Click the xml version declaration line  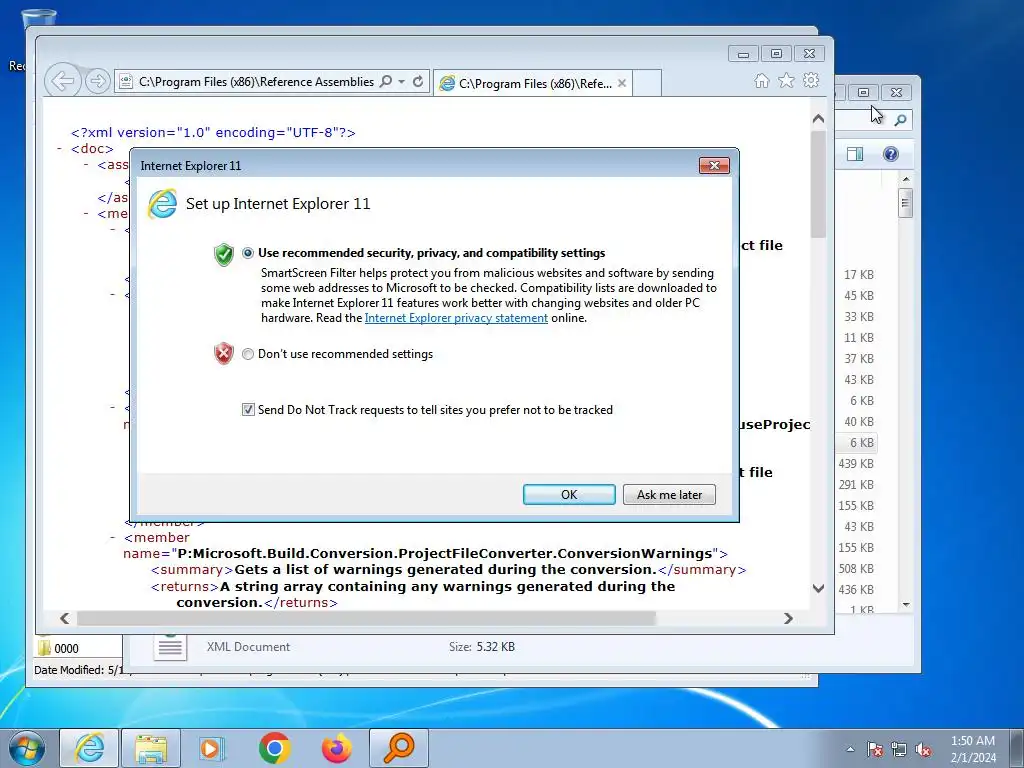click(213, 133)
